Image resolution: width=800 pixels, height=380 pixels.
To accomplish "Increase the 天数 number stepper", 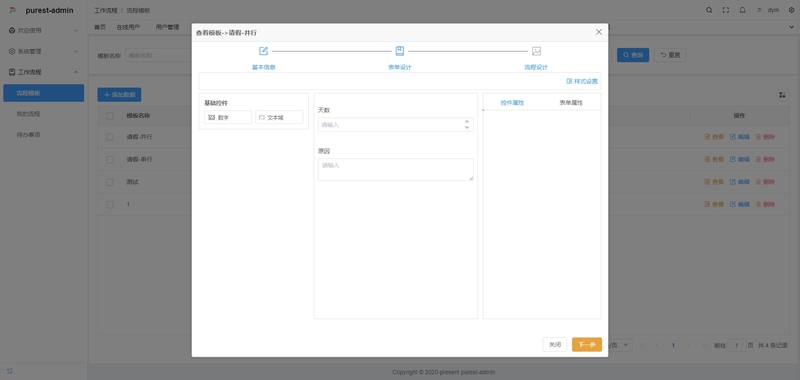I will coord(466,121).
